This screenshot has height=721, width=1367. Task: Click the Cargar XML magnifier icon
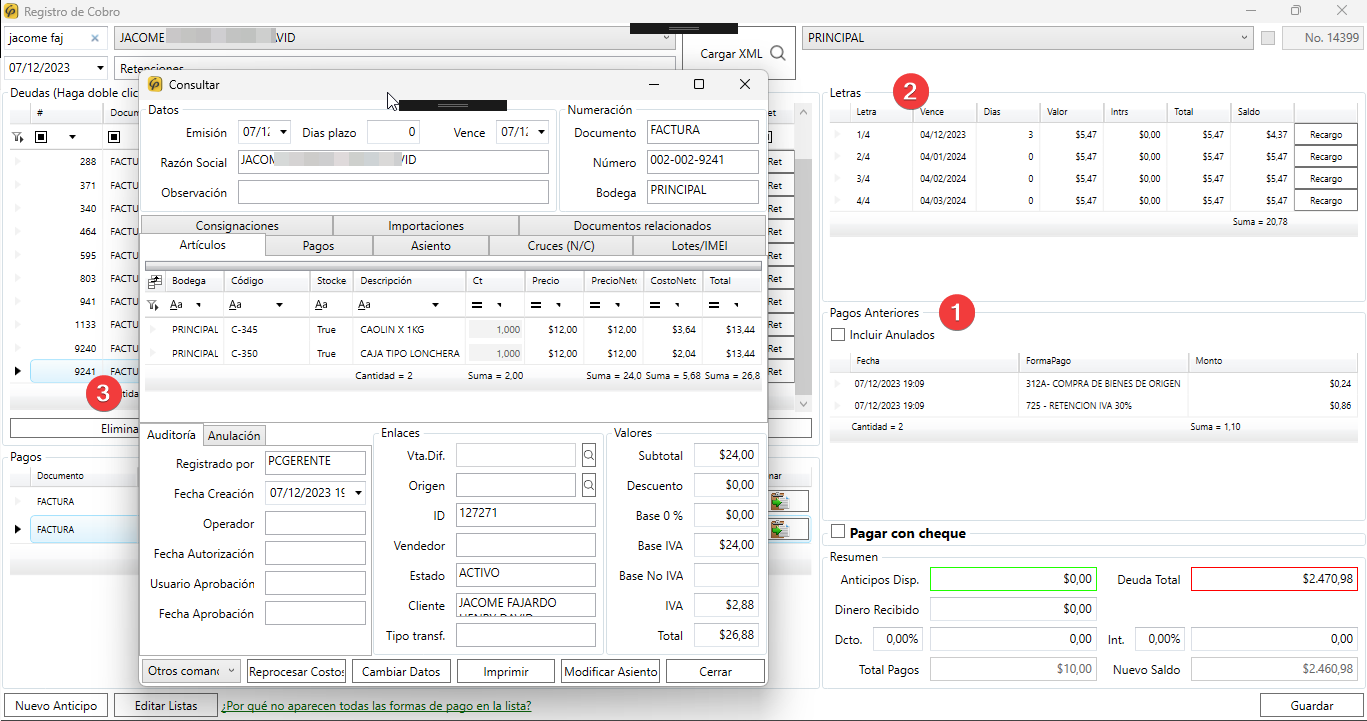tap(777, 54)
